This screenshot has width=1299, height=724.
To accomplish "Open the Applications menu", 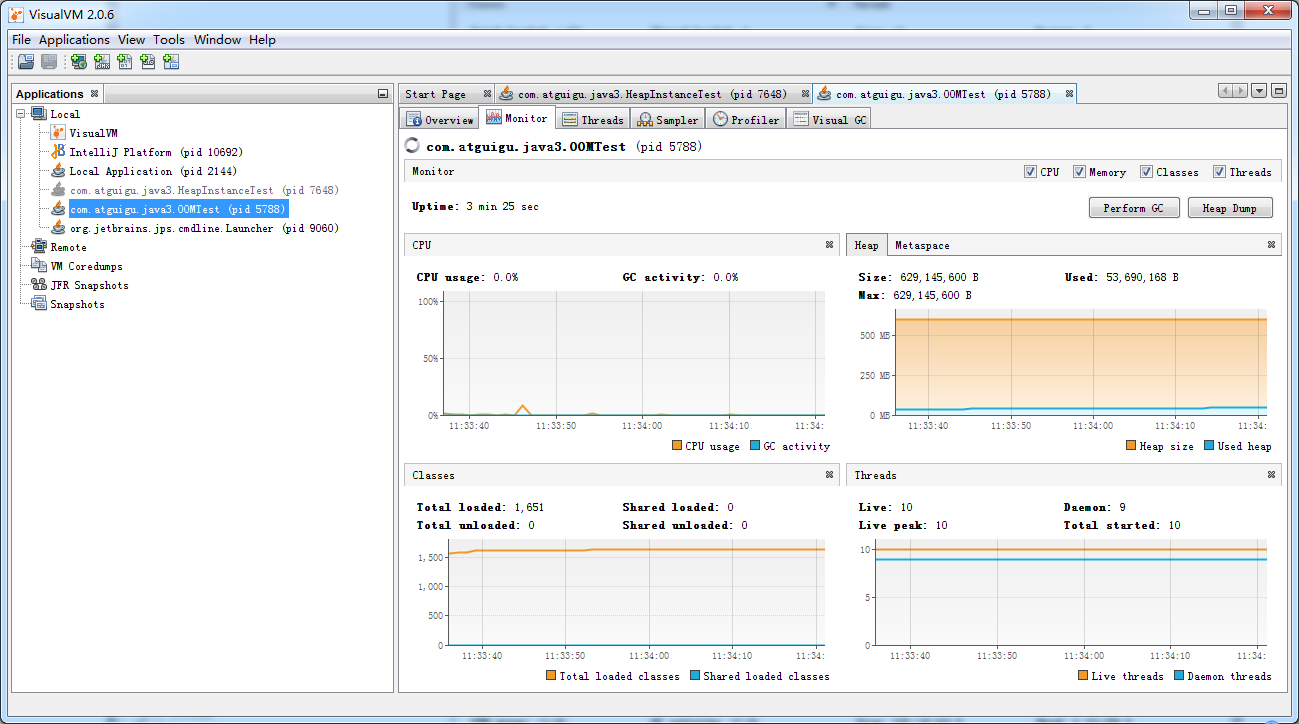I will coord(74,40).
